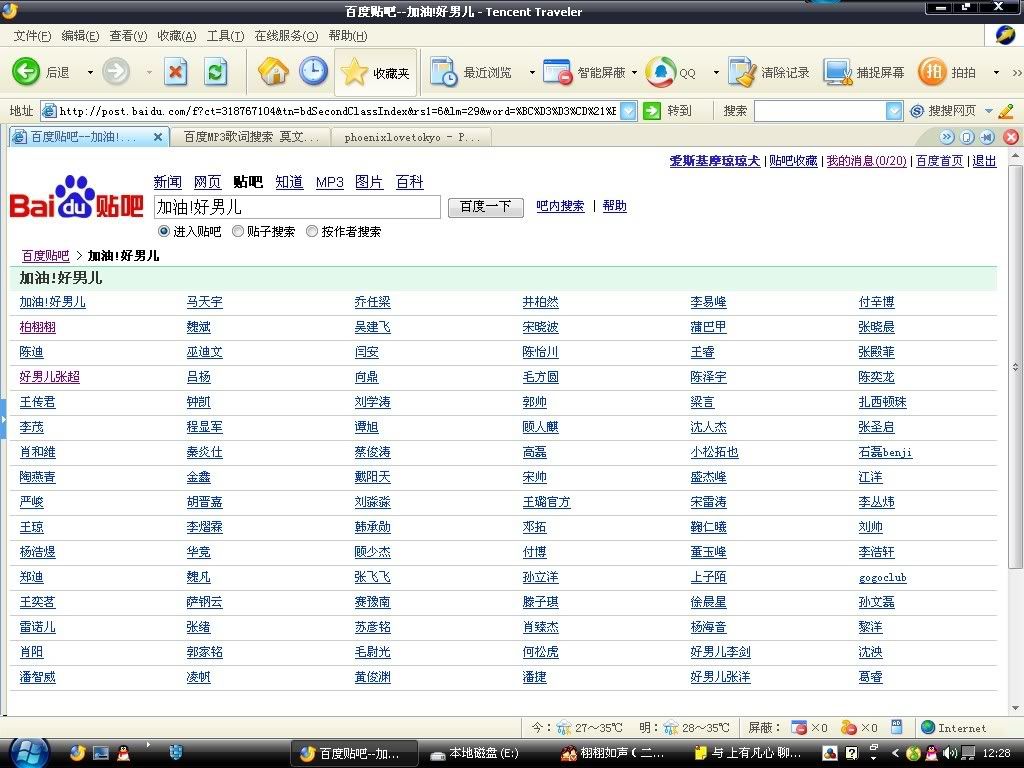The image size is (1024, 768).
Task: Launch Tencent Traveler from quick launch
Action: (x=78, y=753)
